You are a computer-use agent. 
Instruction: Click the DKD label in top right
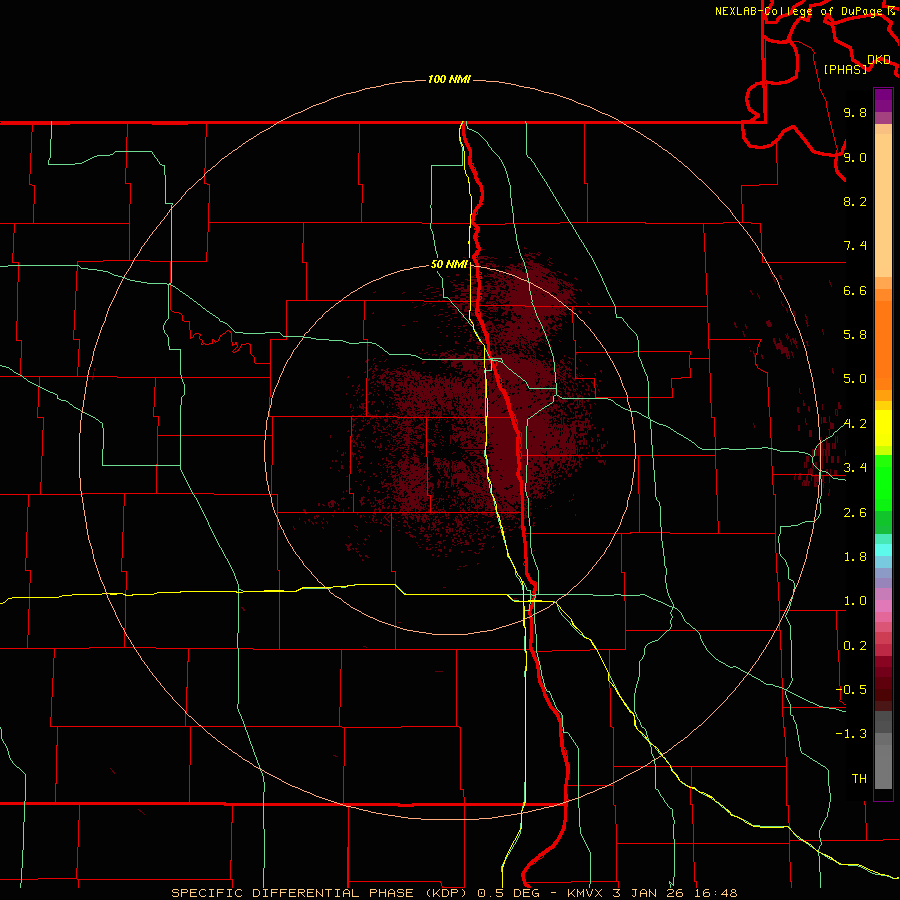coord(879,60)
